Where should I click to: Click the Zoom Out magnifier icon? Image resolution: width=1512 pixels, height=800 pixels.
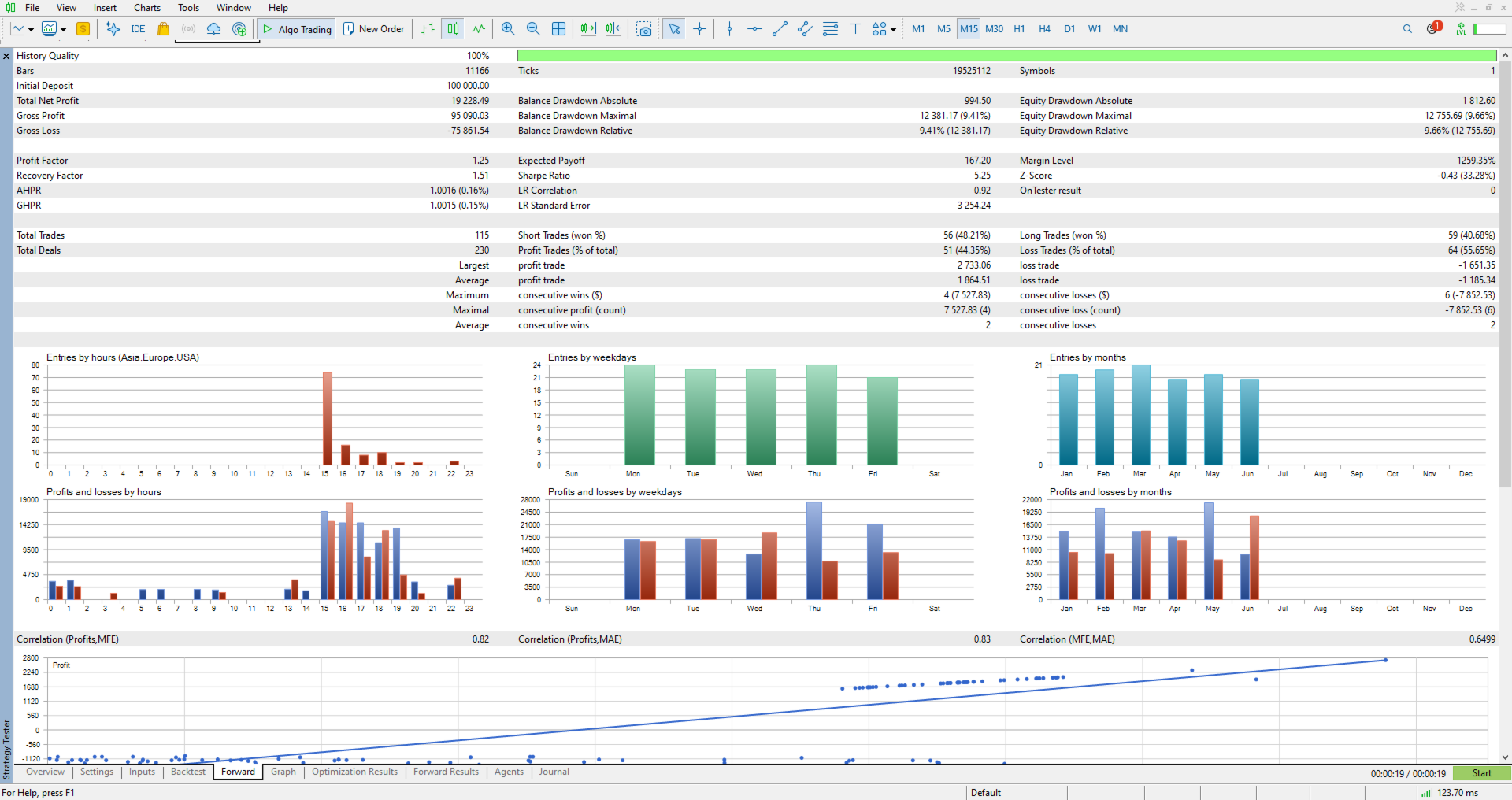533,29
